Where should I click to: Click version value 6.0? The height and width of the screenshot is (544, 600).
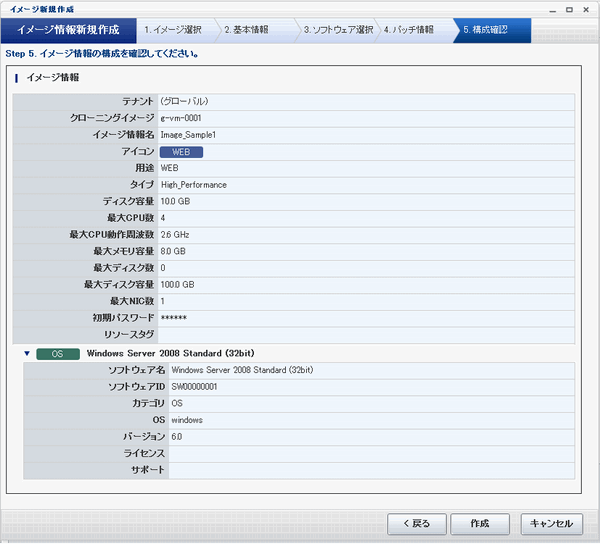(x=177, y=437)
